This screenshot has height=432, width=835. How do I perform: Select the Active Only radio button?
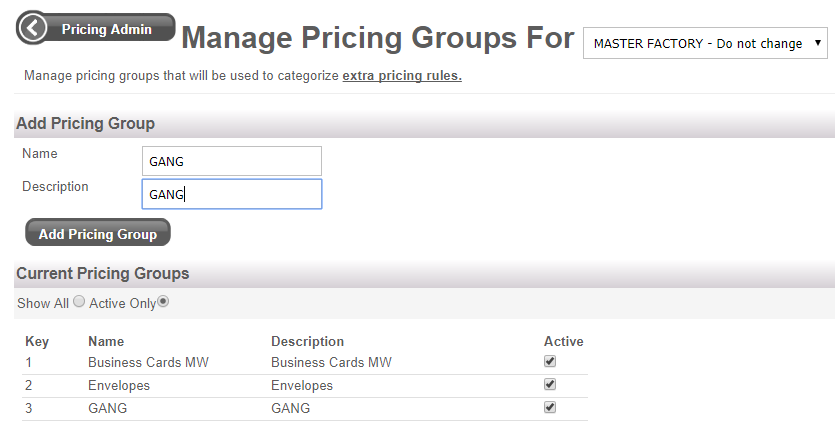pyautogui.click(x=163, y=302)
